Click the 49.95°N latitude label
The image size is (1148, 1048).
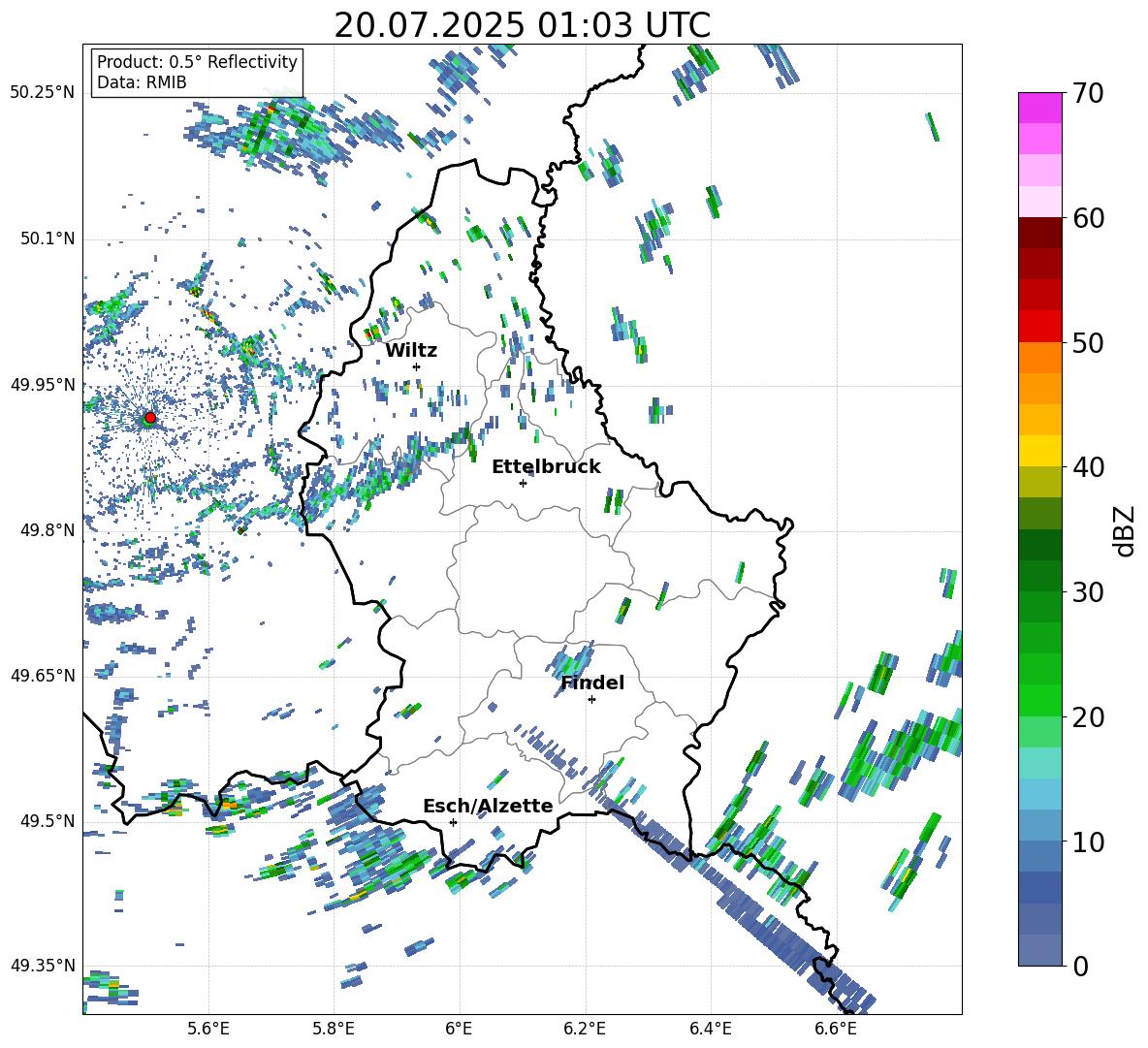coord(43,384)
